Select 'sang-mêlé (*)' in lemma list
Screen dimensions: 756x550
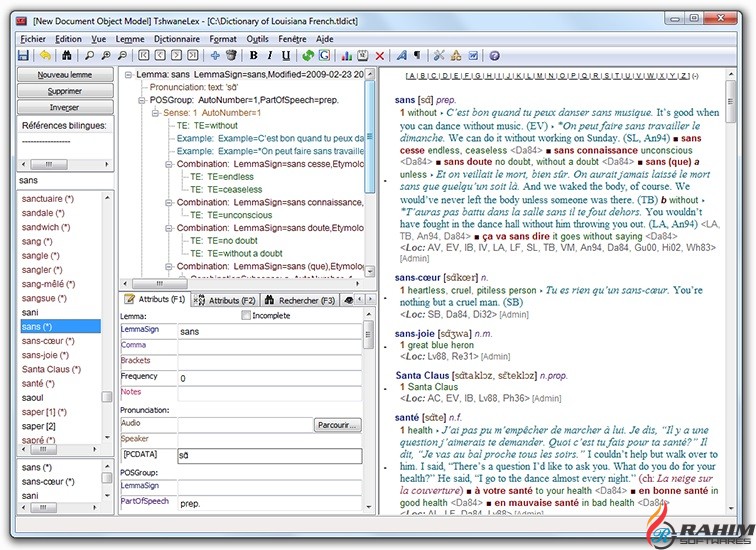pos(48,284)
